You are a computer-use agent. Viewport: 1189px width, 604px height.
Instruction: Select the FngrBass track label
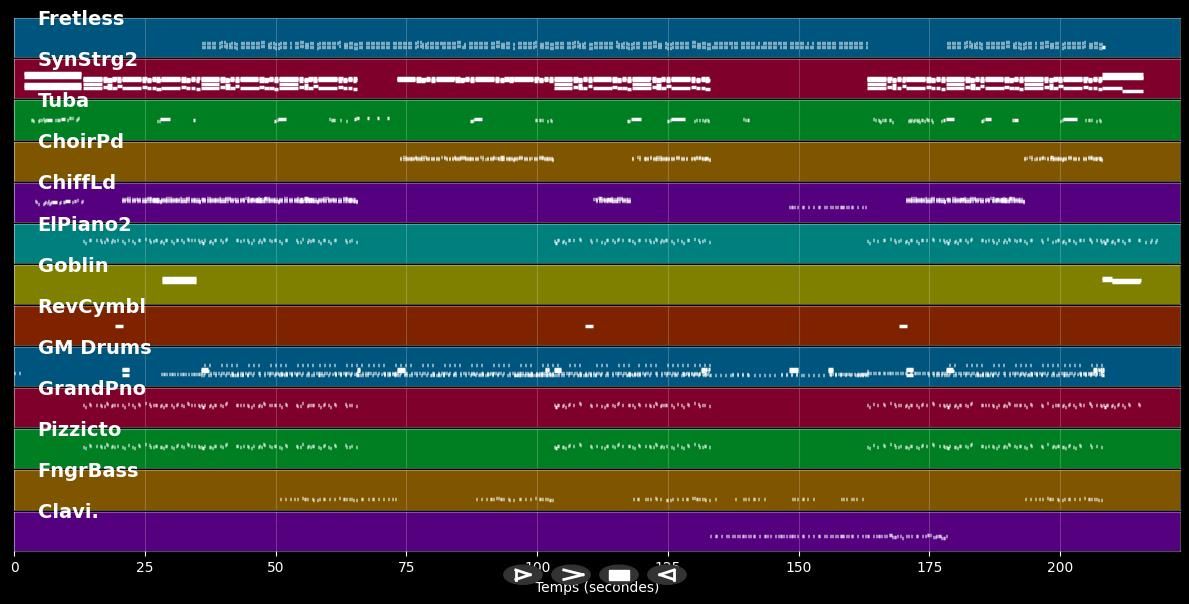pos(88,471)
